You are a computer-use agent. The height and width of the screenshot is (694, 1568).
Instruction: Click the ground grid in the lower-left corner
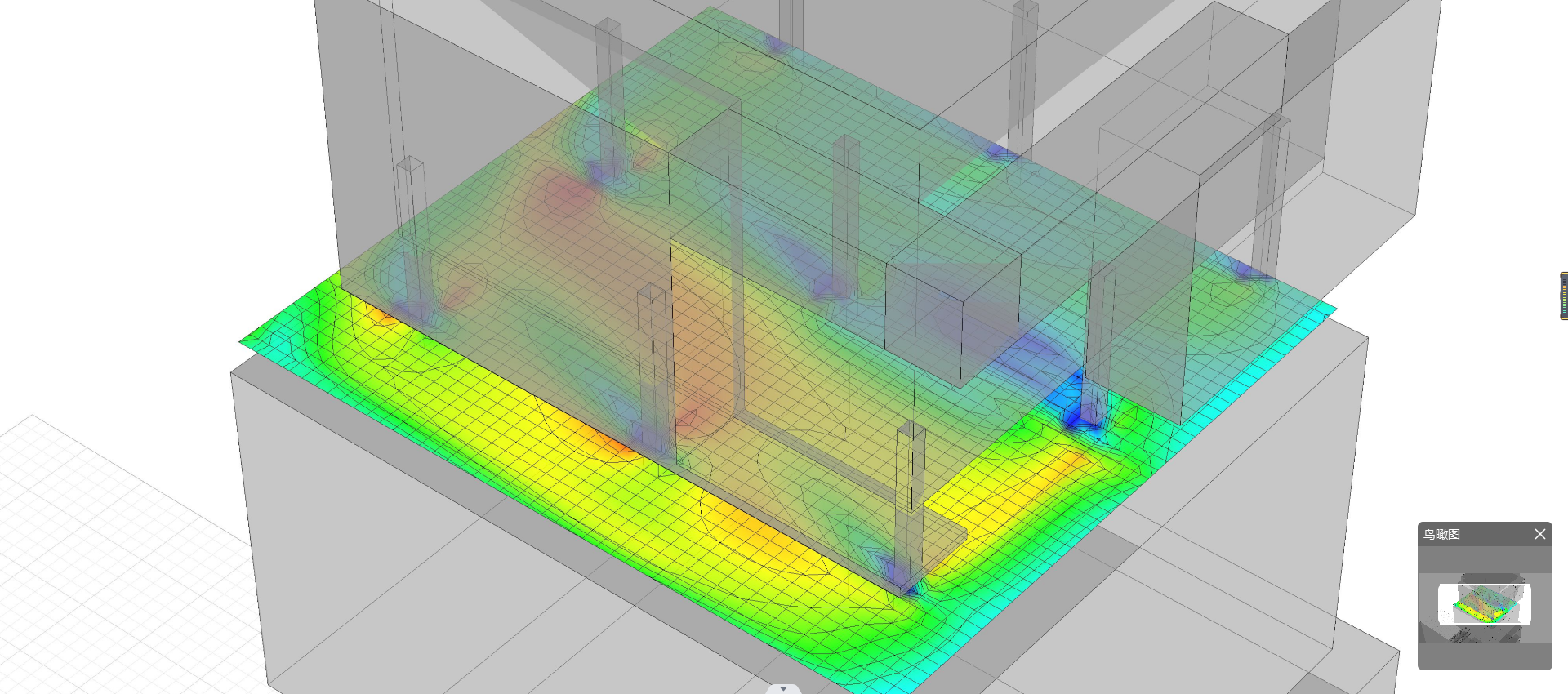pos(98,531)
